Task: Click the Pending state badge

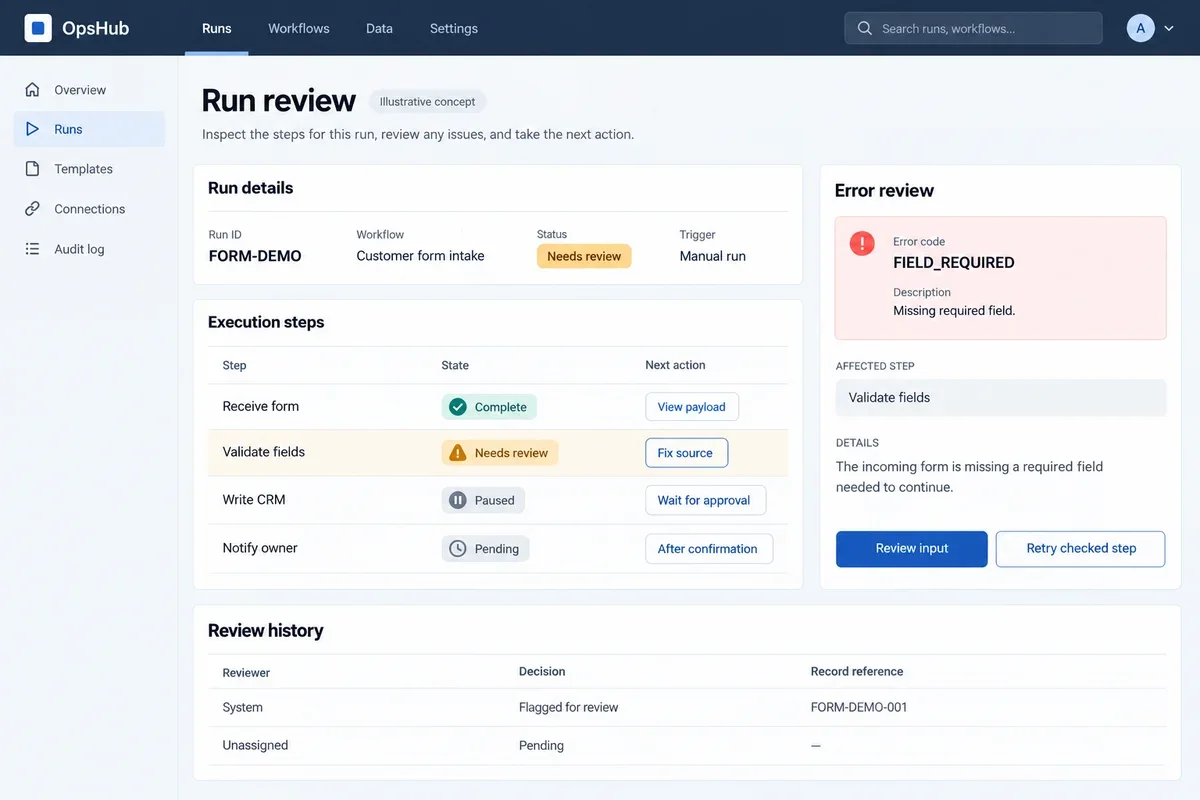Action: tap(485, 548)
